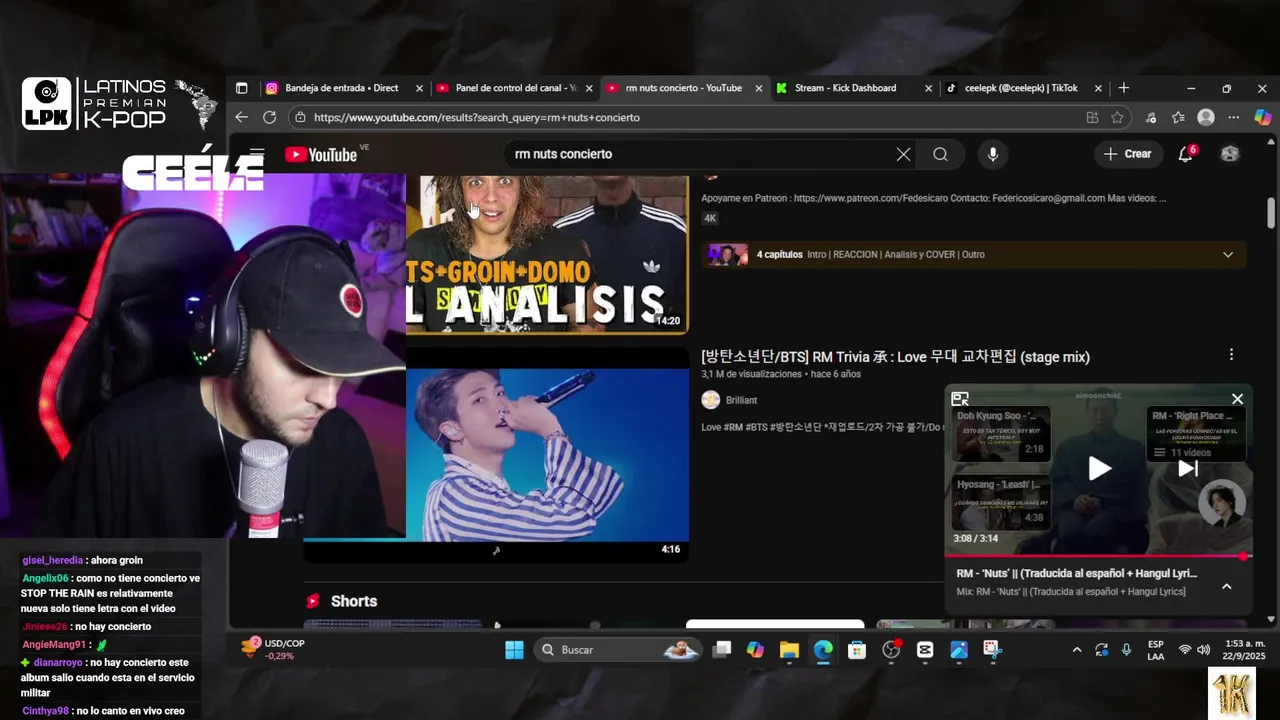Open the ANALISIS video thumbnail

(x=547, y=254)
